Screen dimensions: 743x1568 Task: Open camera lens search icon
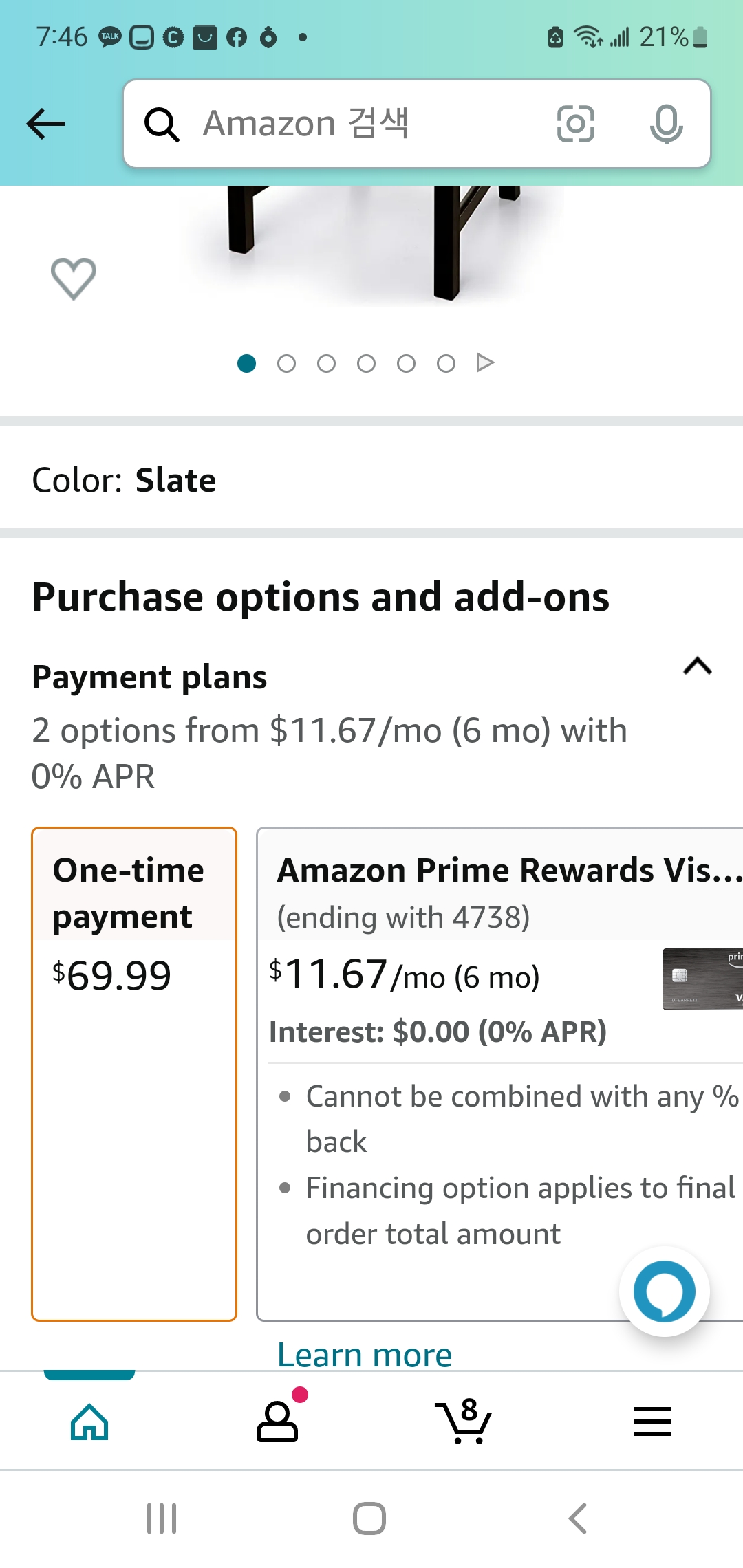click(x=575, y=124)
